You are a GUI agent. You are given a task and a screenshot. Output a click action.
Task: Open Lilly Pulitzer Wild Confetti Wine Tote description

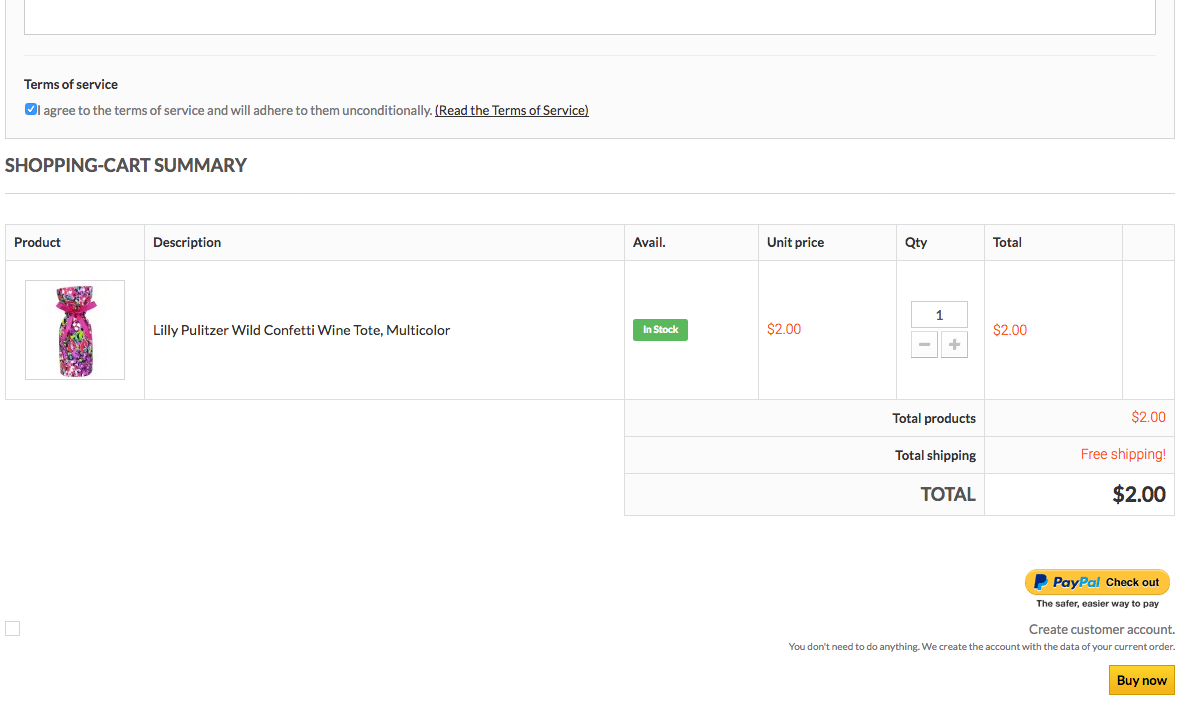301,330
